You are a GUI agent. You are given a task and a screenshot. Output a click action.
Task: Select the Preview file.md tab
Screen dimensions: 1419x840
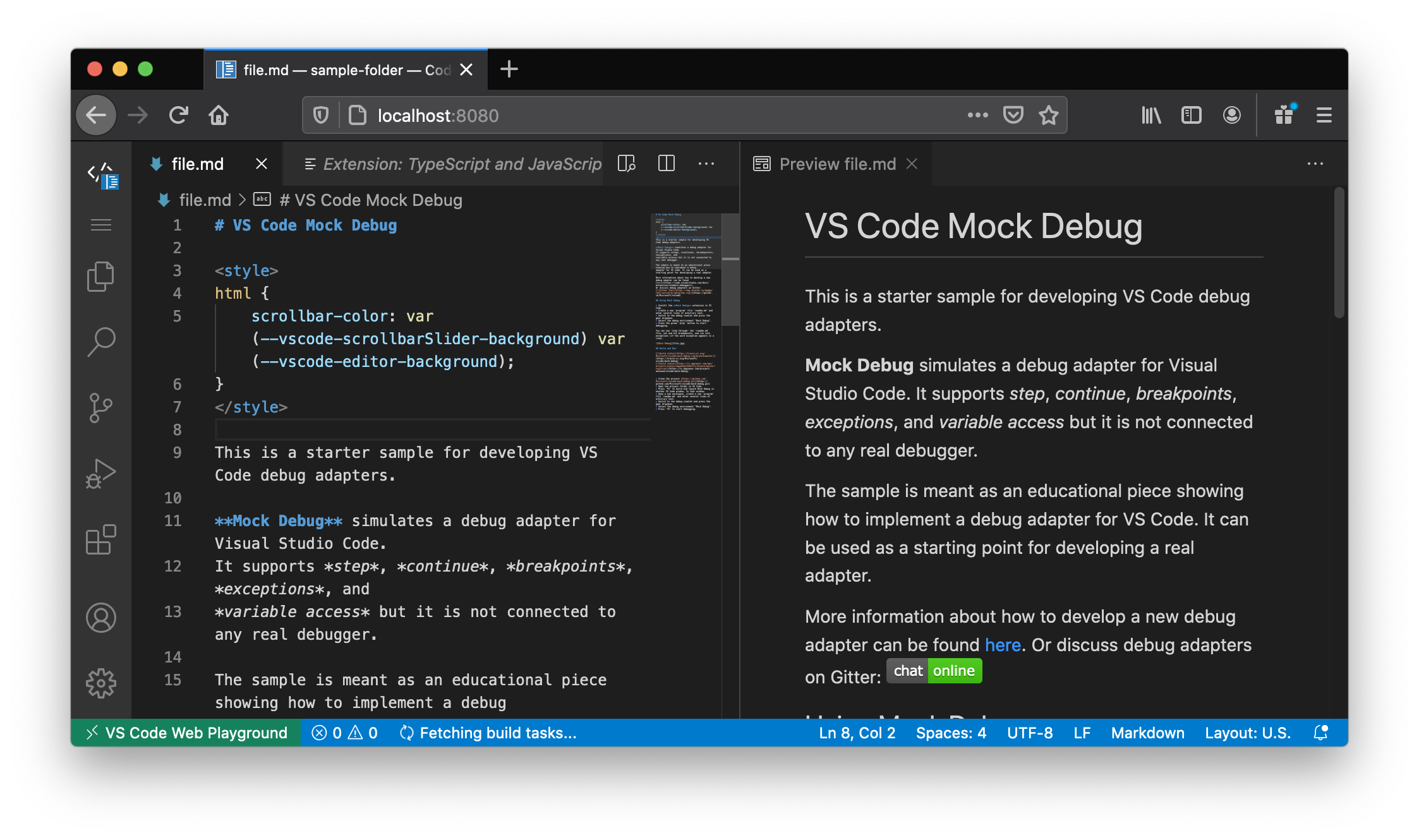837,164
